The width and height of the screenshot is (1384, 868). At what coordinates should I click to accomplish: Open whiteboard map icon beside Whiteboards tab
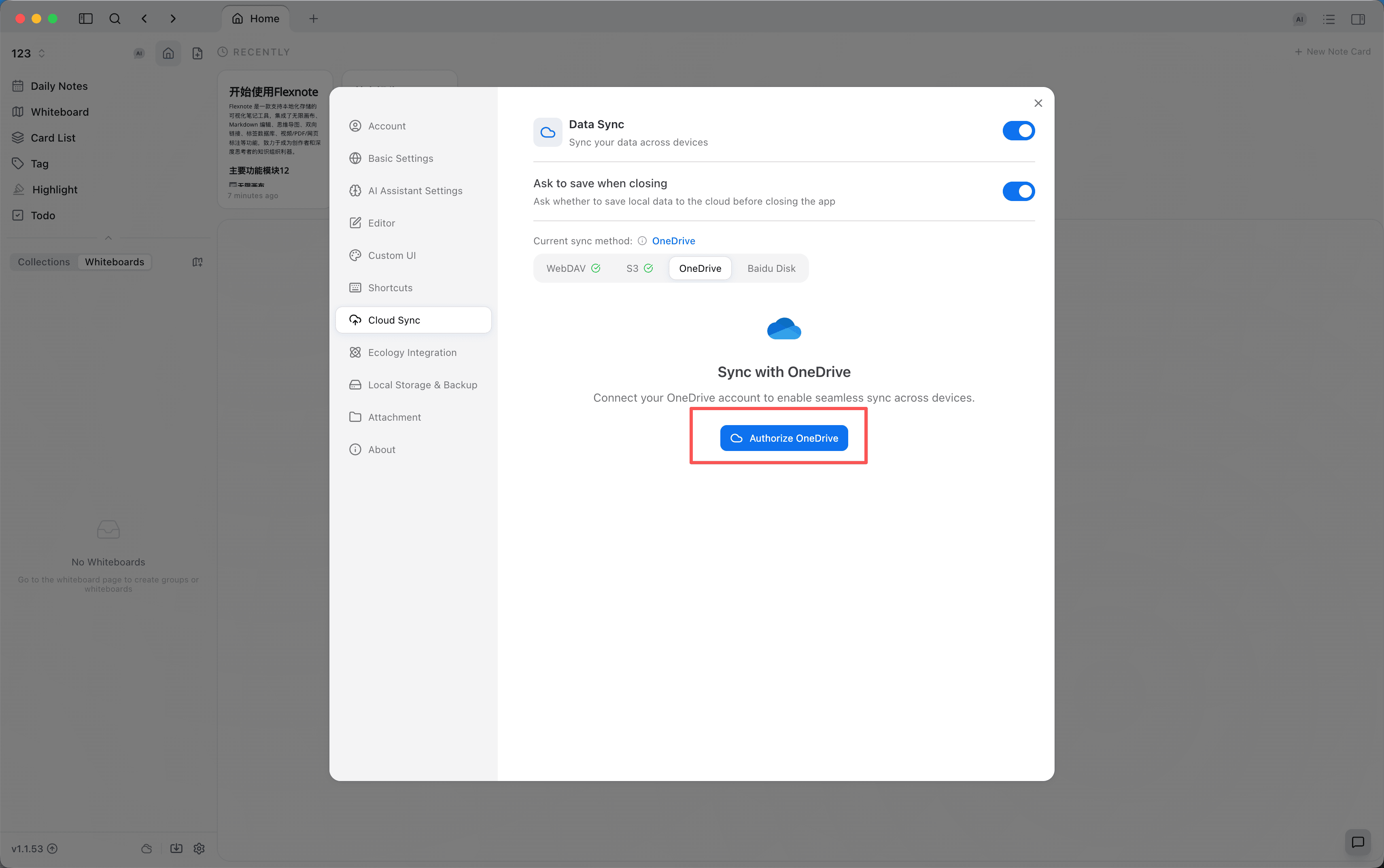(197, 262)
